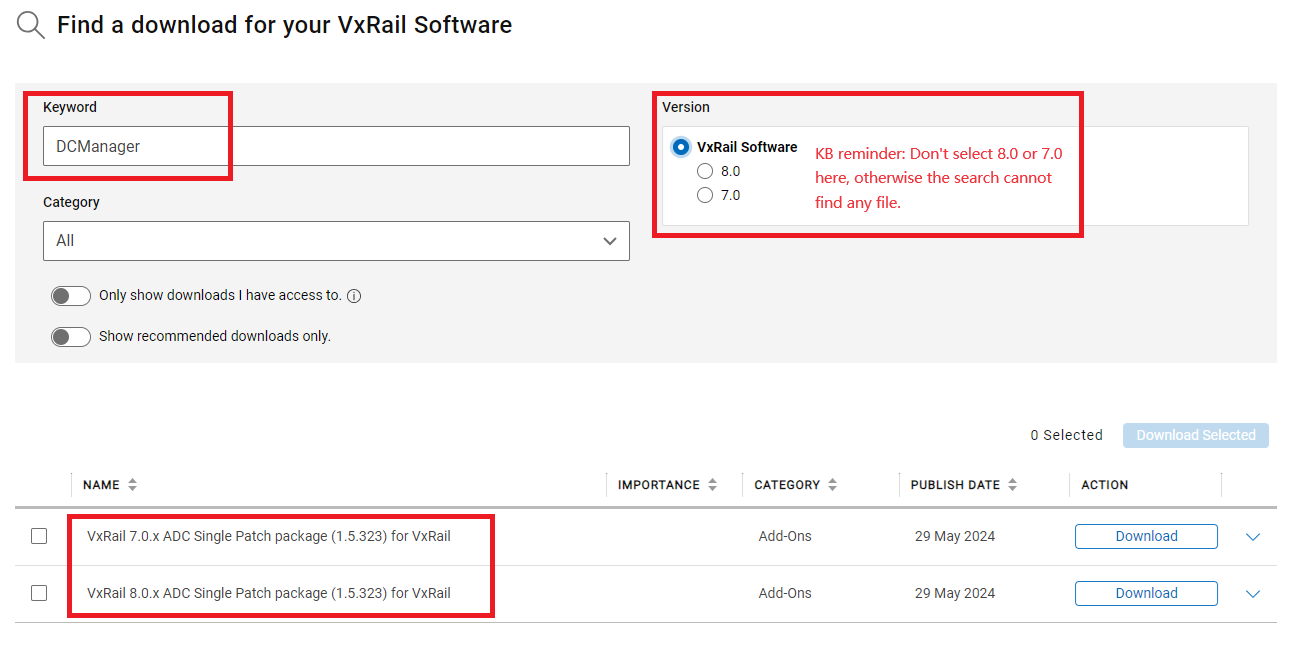The width and height of the screenshot is (1291, 658).
Task: Download the VxRail 8.0.x ADC Single Patch
Action: click(1145, 592)
